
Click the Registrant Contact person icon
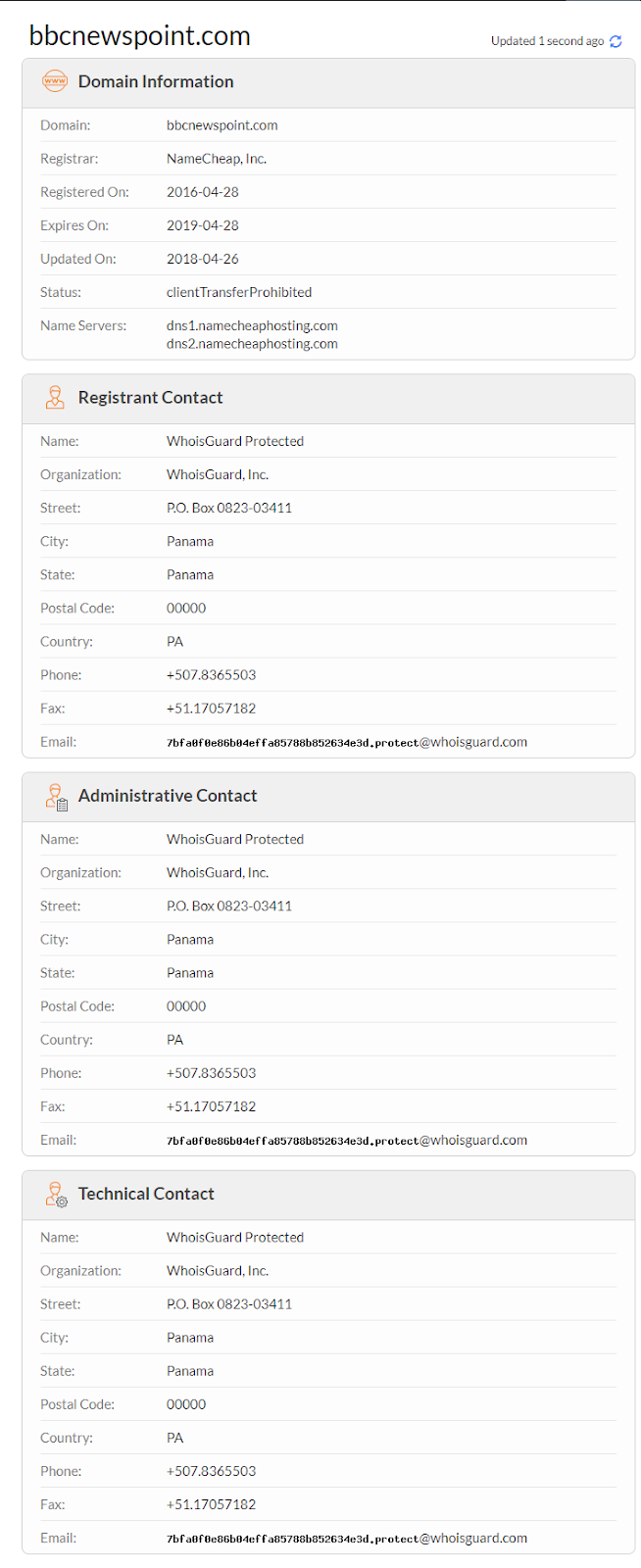click(x=55, y=397)
